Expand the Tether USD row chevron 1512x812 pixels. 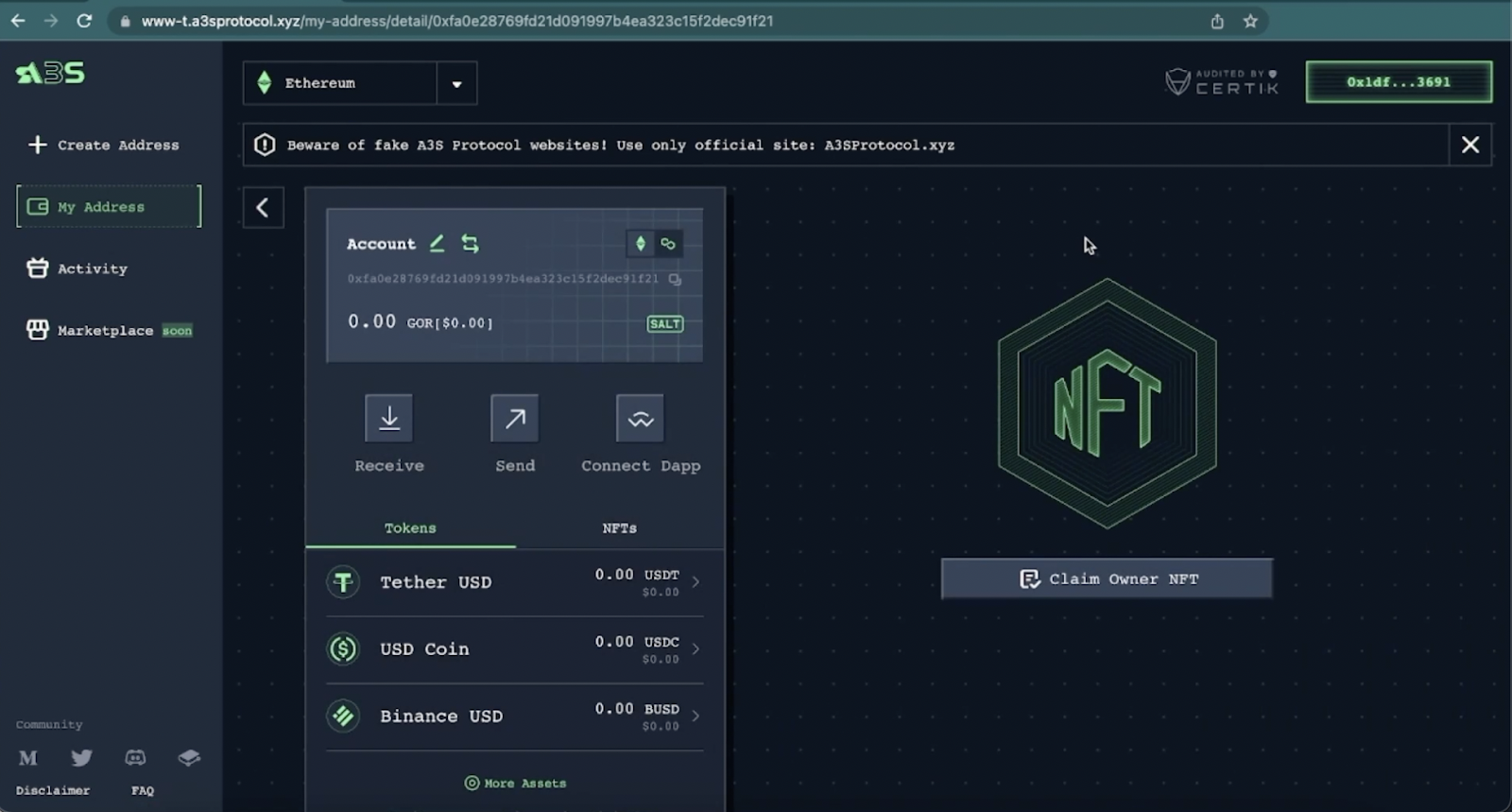pyautogui.click(x=696, y=582)
